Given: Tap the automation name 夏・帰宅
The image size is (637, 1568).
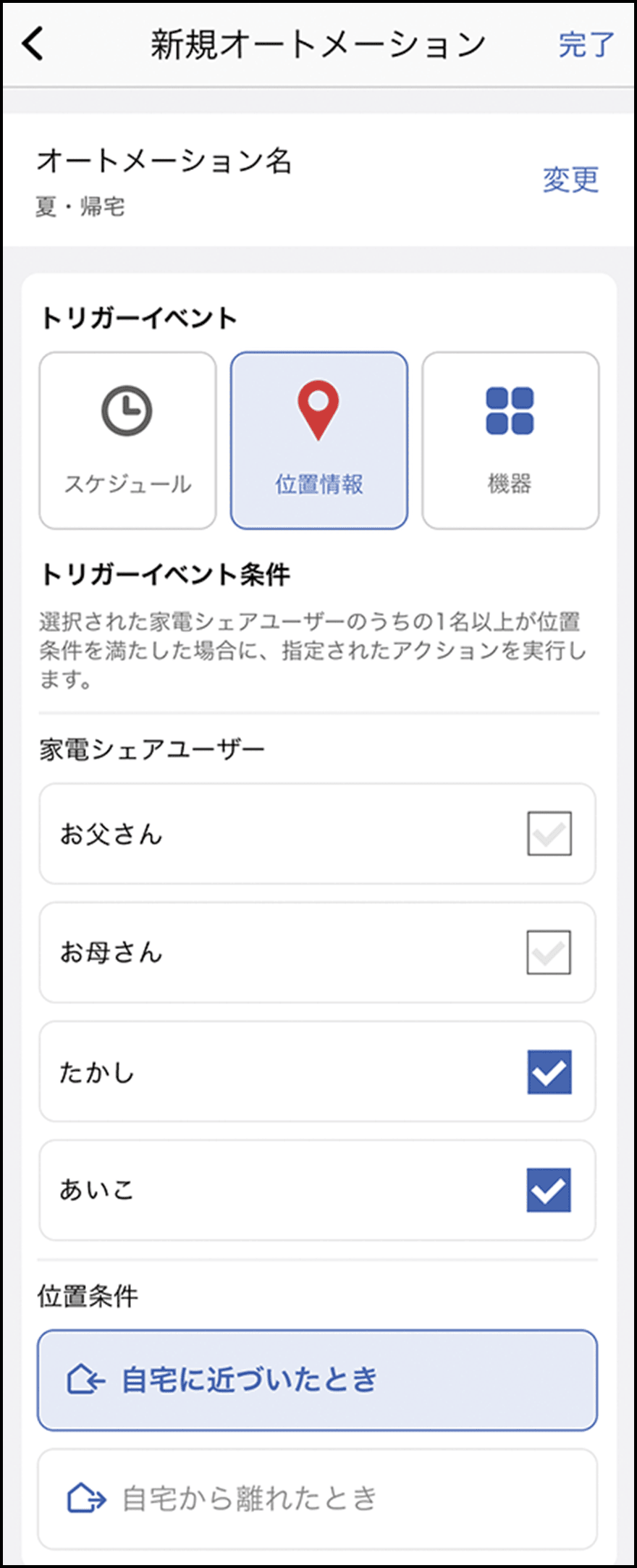Looking at the screenshot, I should click(81, 207).
